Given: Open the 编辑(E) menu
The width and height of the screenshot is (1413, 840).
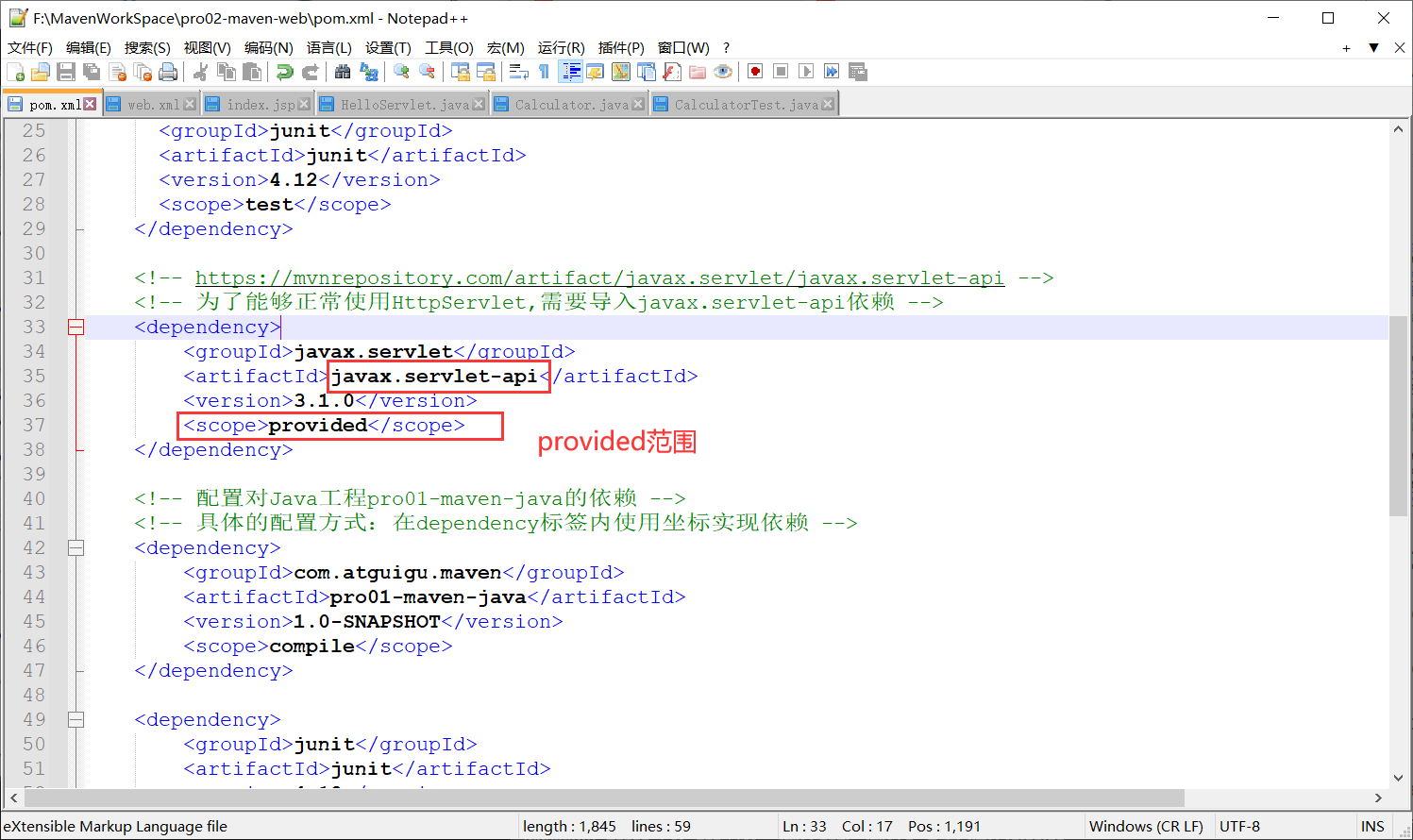Looking at the screenshot, I should click(89, 48).
